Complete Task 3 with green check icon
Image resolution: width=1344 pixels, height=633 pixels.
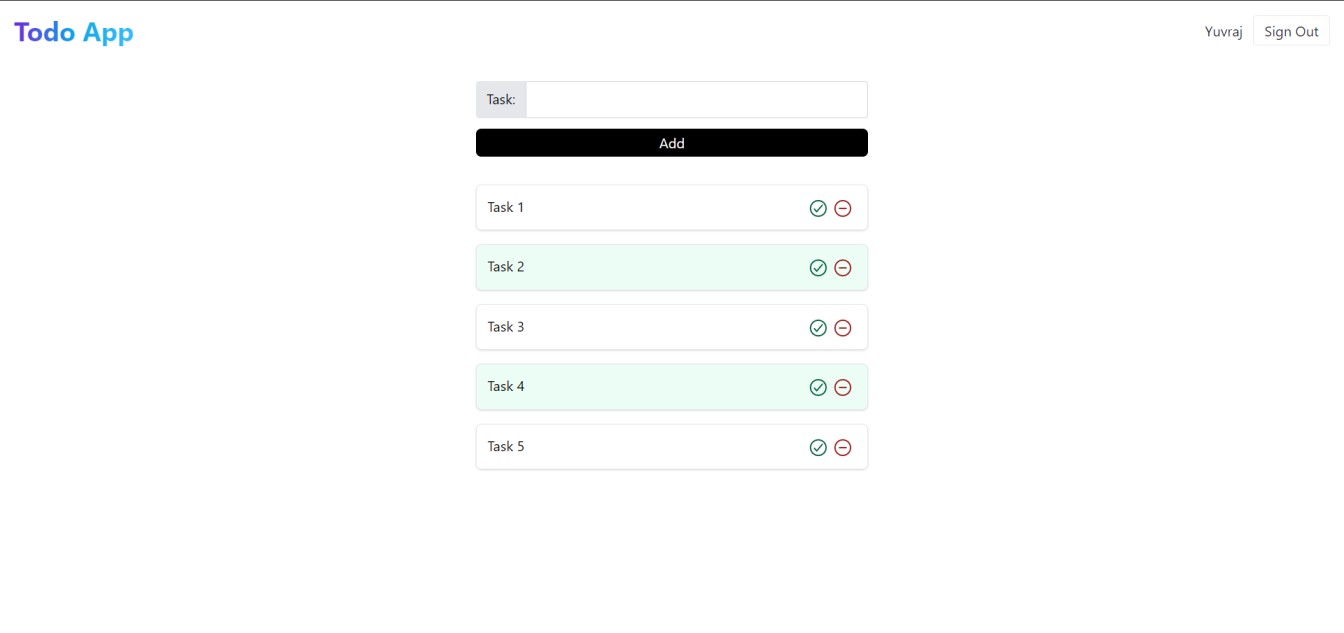818,328
